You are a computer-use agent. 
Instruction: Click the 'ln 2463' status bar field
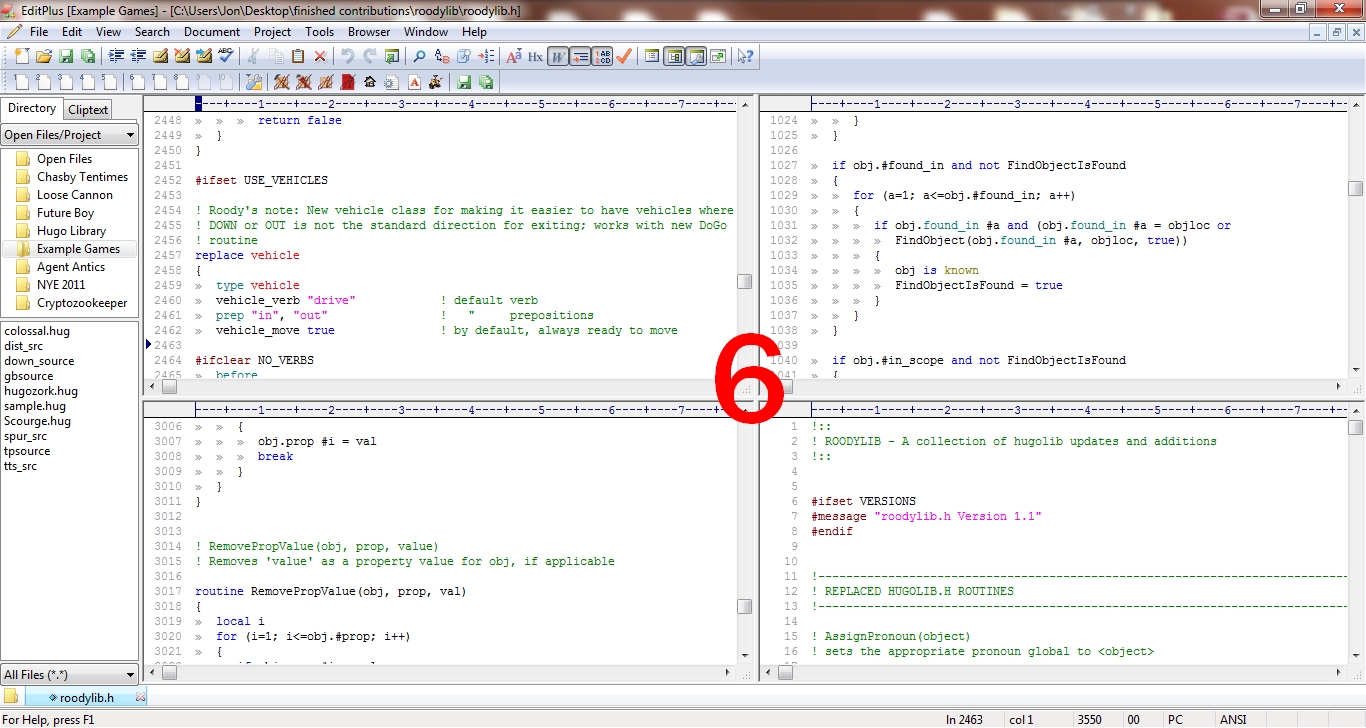point(964,719)
